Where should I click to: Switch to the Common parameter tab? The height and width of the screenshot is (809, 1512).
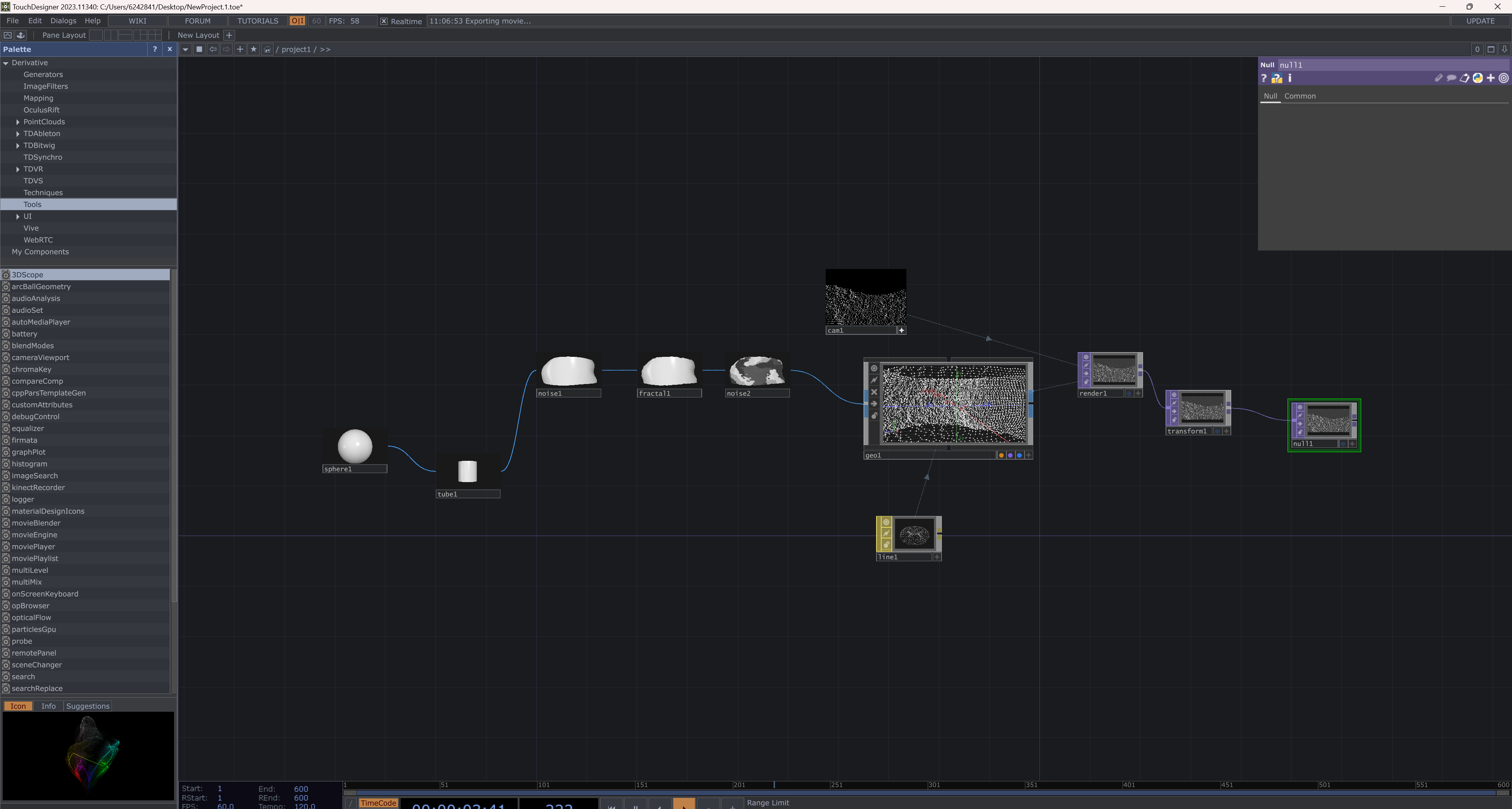coord(1299,96)
